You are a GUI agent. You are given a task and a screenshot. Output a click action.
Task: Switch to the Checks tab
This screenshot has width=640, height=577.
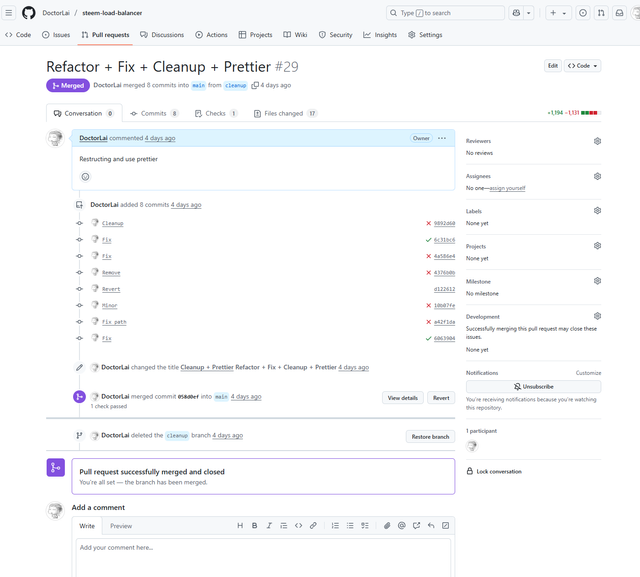pyautogui.click(x=216, y=113)
